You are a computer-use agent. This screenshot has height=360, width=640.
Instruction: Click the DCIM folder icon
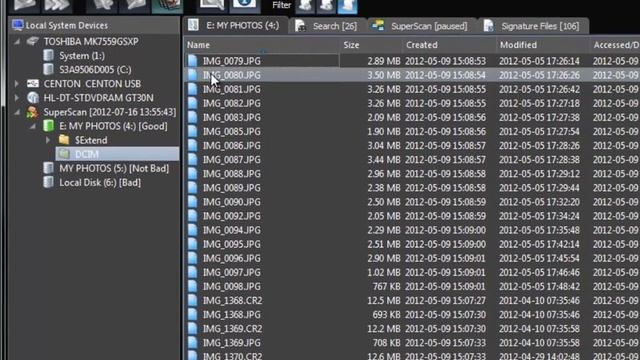point(64,154)
